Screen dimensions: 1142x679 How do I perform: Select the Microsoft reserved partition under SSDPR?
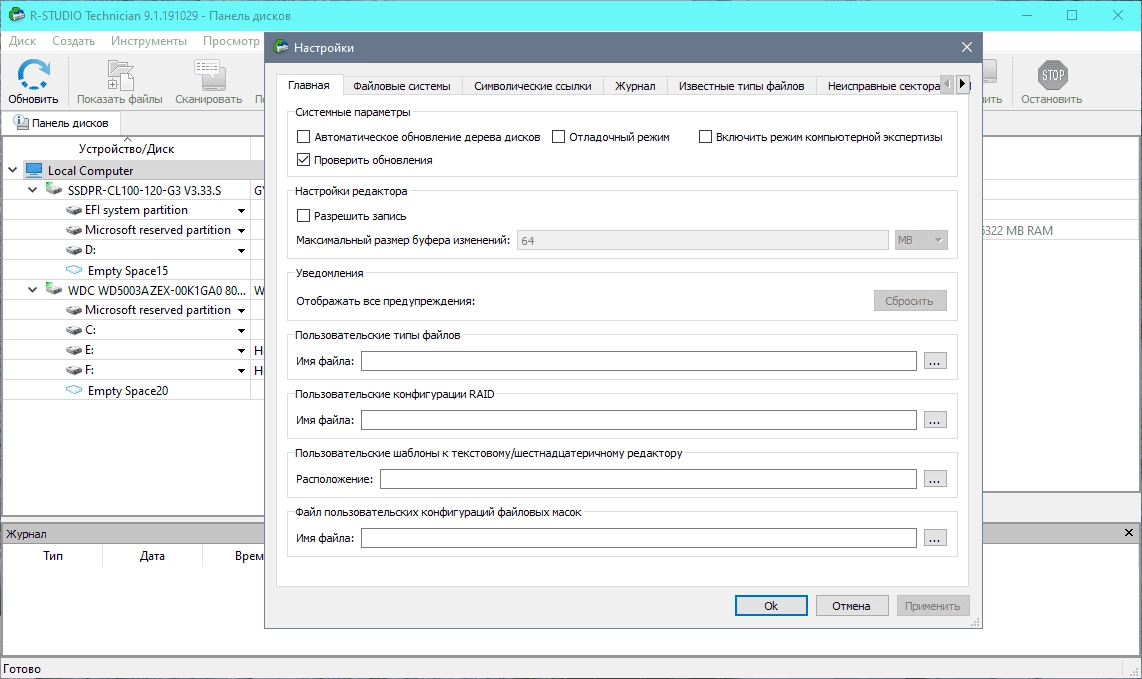click(158, 230)
